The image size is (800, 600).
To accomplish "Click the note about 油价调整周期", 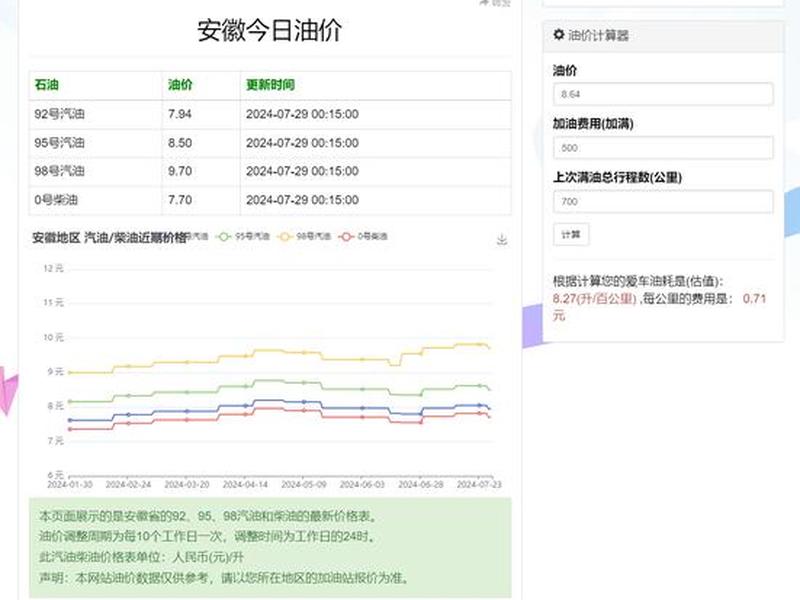I will (209, 536).
